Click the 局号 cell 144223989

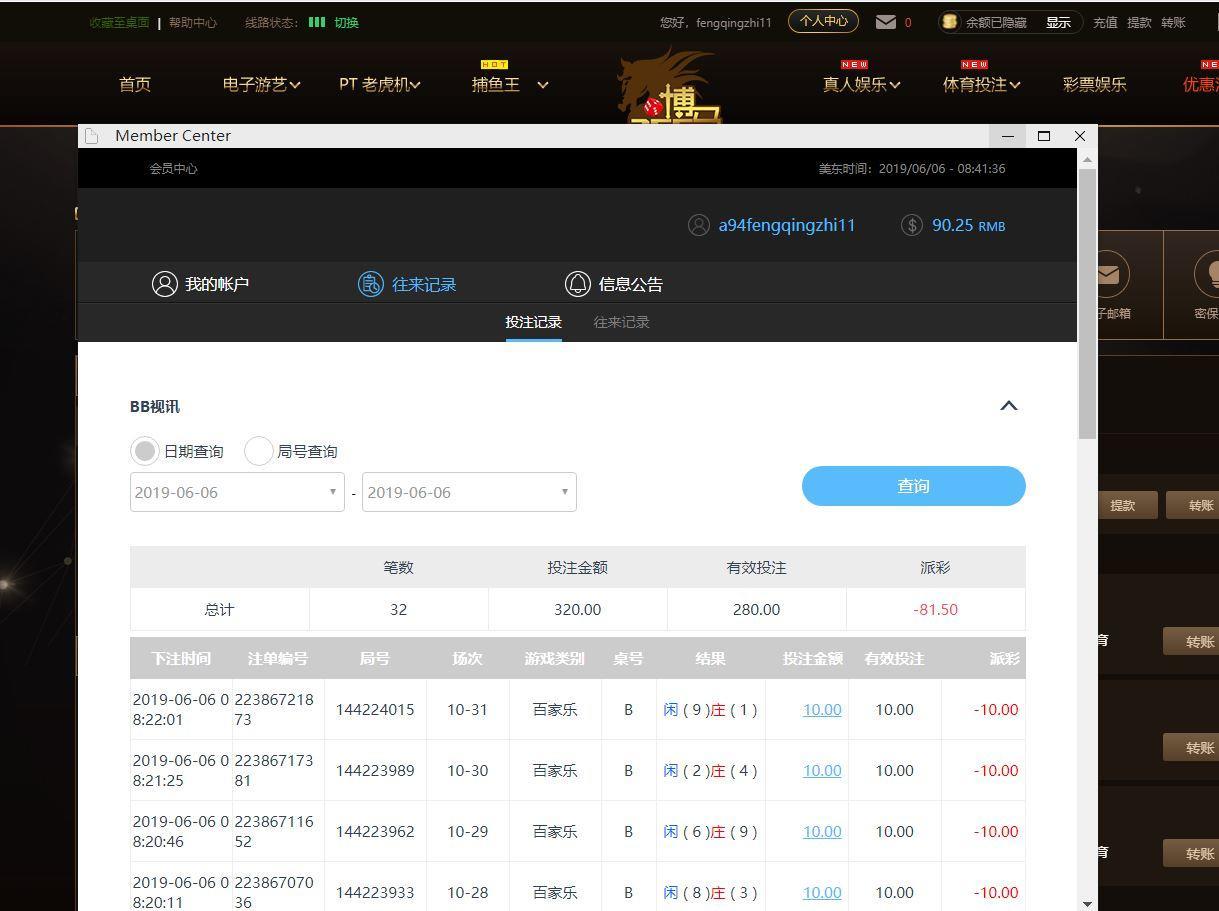[x=375, y=771]
